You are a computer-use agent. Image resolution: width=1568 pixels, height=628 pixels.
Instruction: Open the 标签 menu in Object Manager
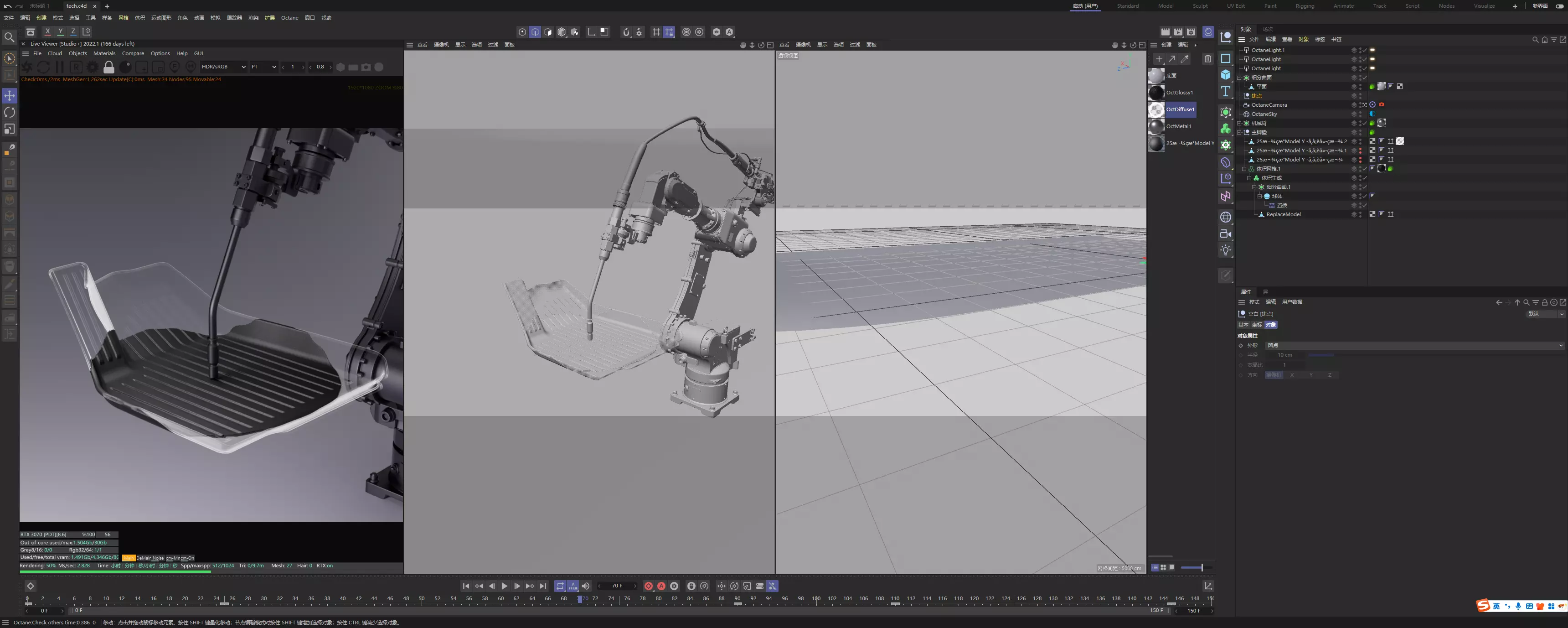(x=1320, y=40)
